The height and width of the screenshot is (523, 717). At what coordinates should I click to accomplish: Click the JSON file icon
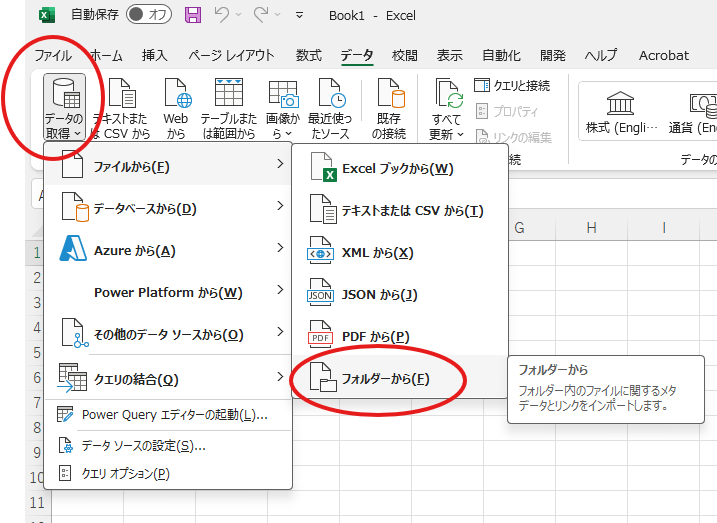point(320,292)
